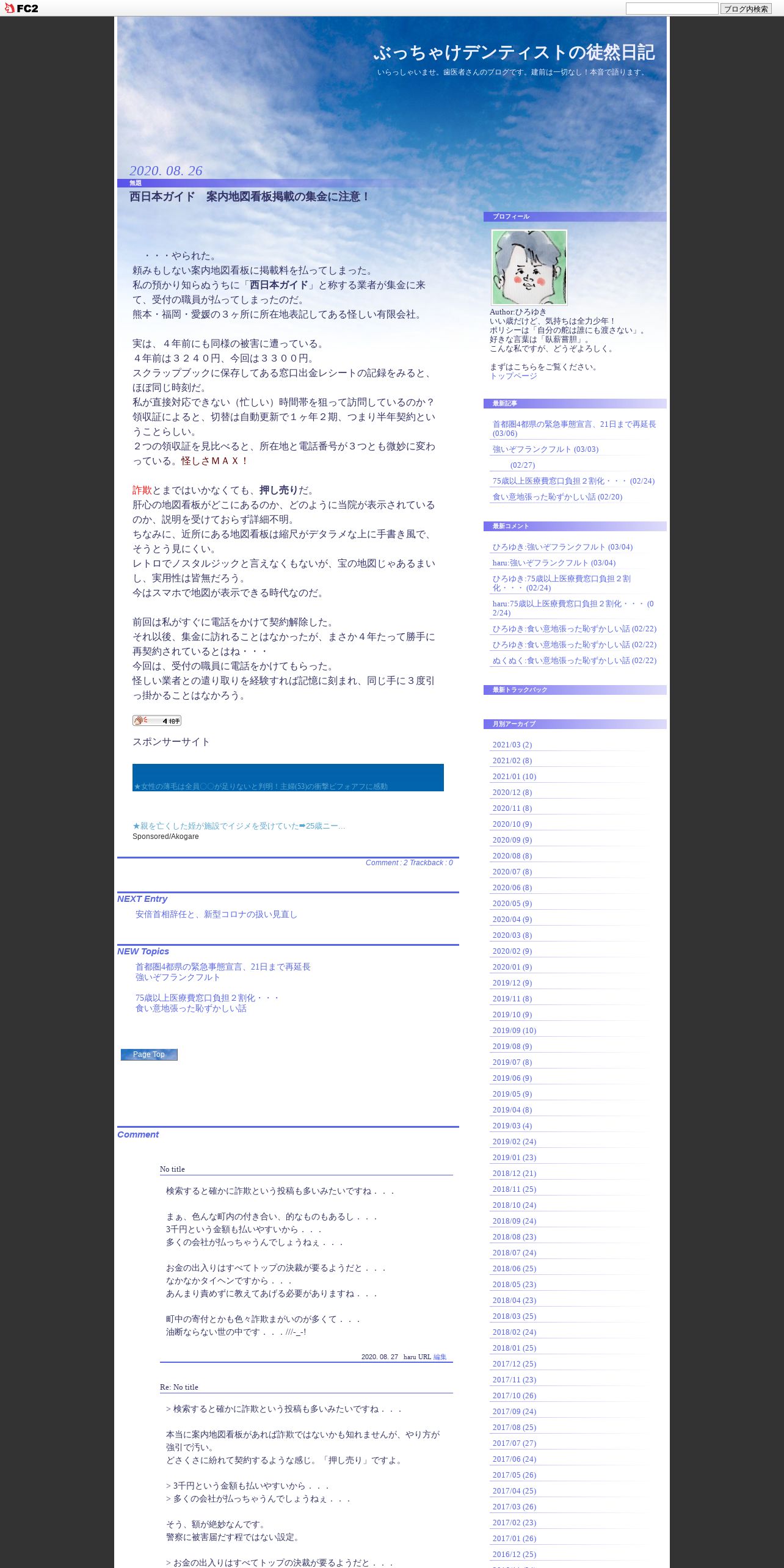
Task: Select comment heading Re: No title
Action: (x=179, y=1387)
